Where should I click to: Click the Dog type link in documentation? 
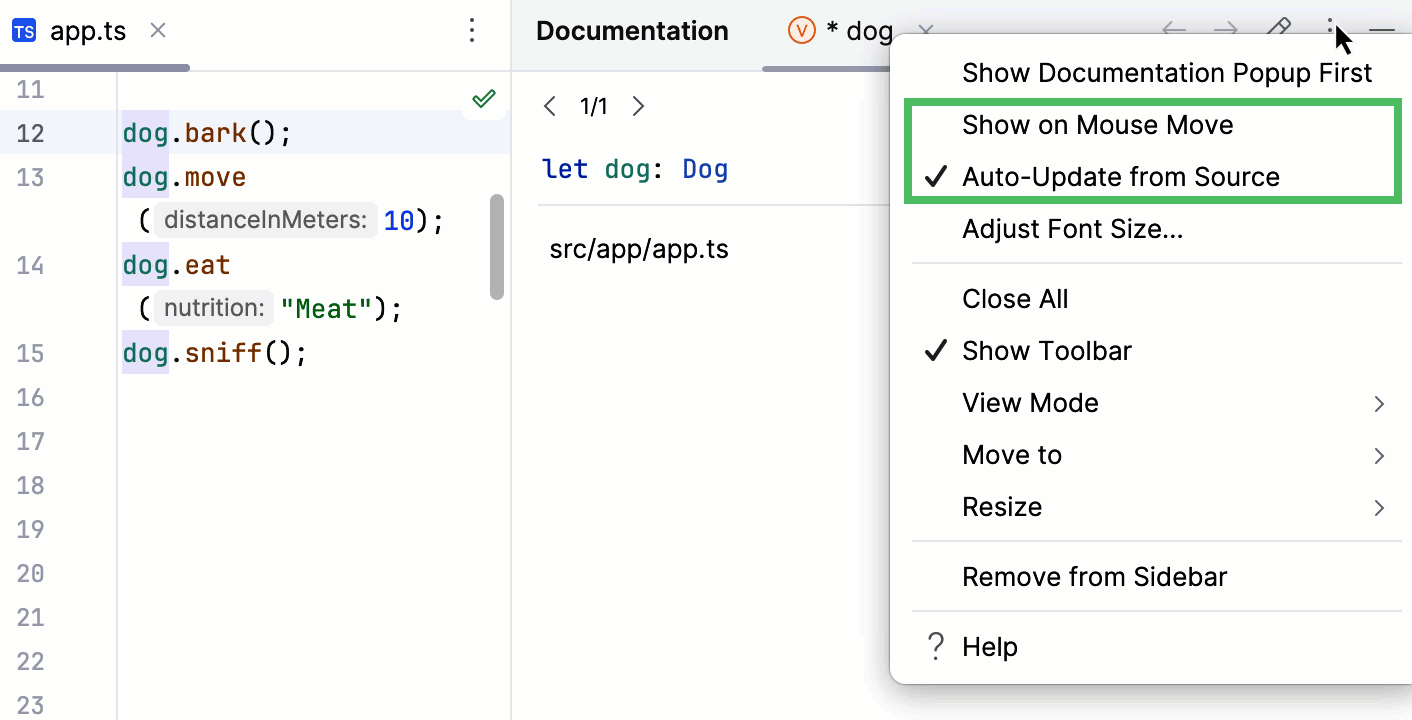705,169
